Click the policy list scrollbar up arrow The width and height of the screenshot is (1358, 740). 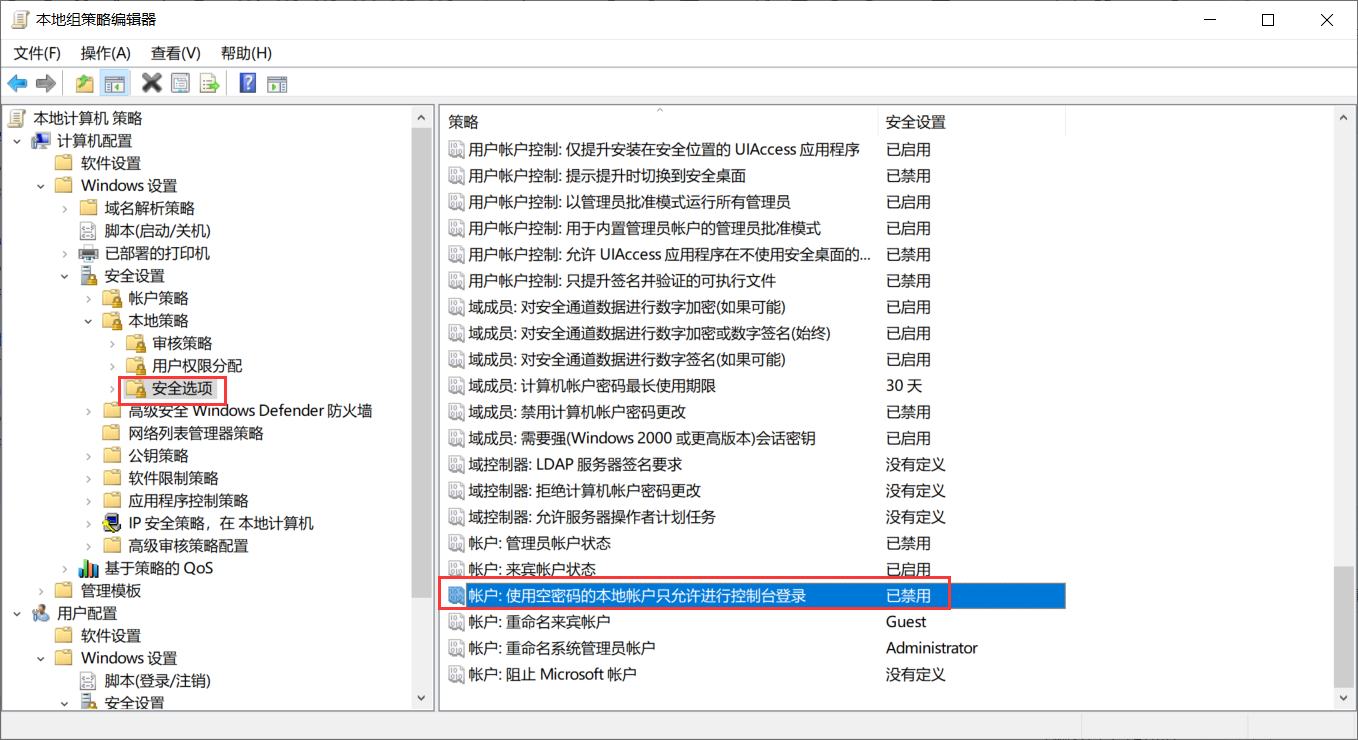click(x=1343, y=118)
